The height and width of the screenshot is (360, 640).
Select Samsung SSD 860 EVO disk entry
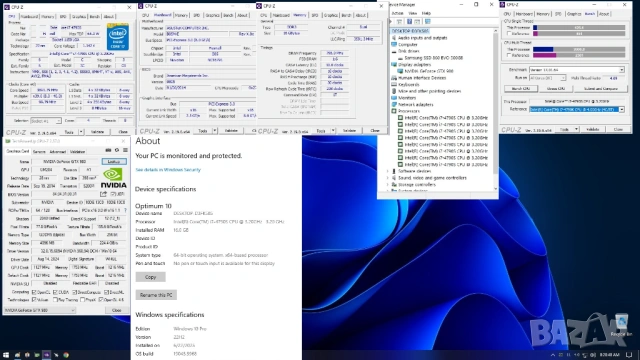[x=433, y=58]
